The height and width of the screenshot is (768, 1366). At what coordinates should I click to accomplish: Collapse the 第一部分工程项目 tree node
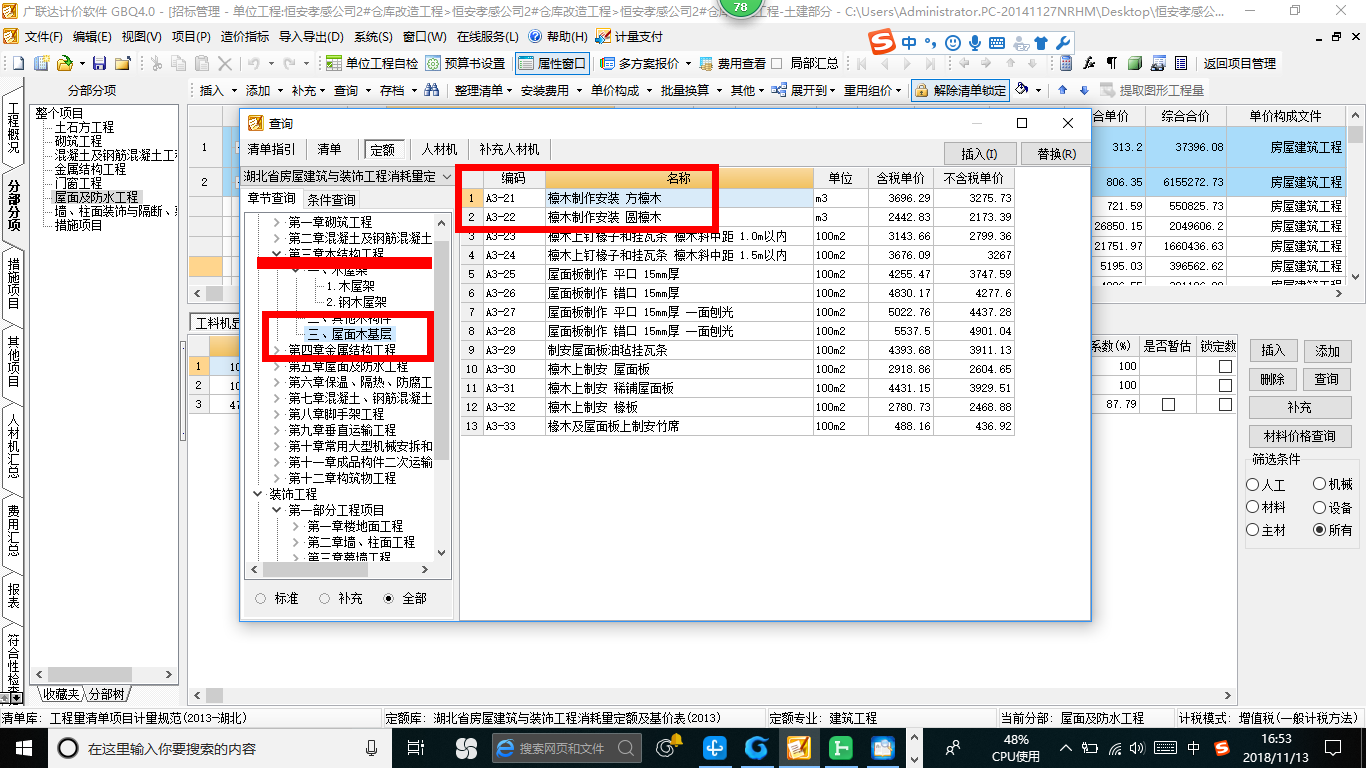point(277,510)
